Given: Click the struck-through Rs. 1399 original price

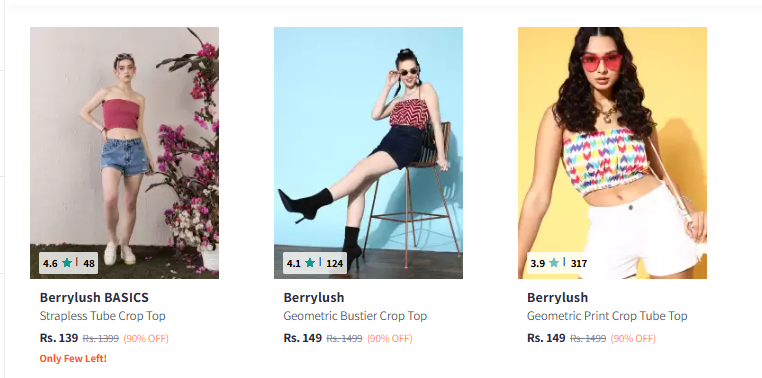Looking at the screenshot, I should pos(101,338).
